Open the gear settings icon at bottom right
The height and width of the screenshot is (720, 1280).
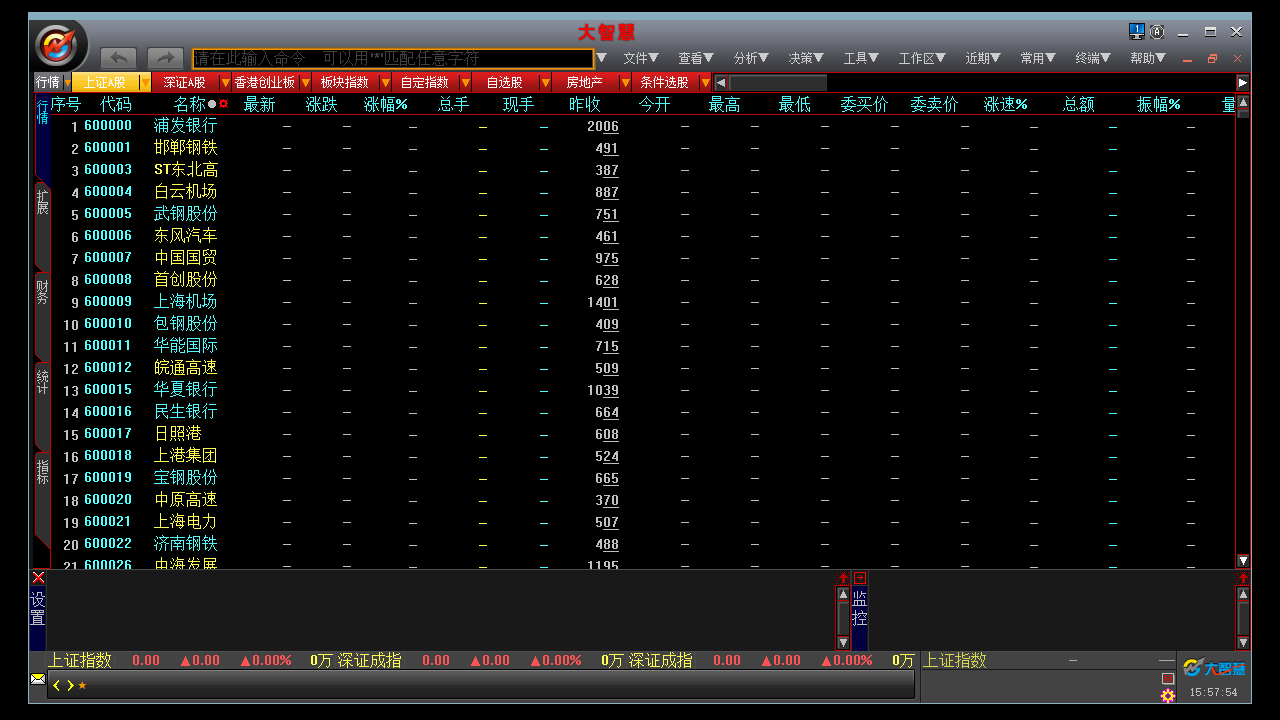(x=1167, y=695)
